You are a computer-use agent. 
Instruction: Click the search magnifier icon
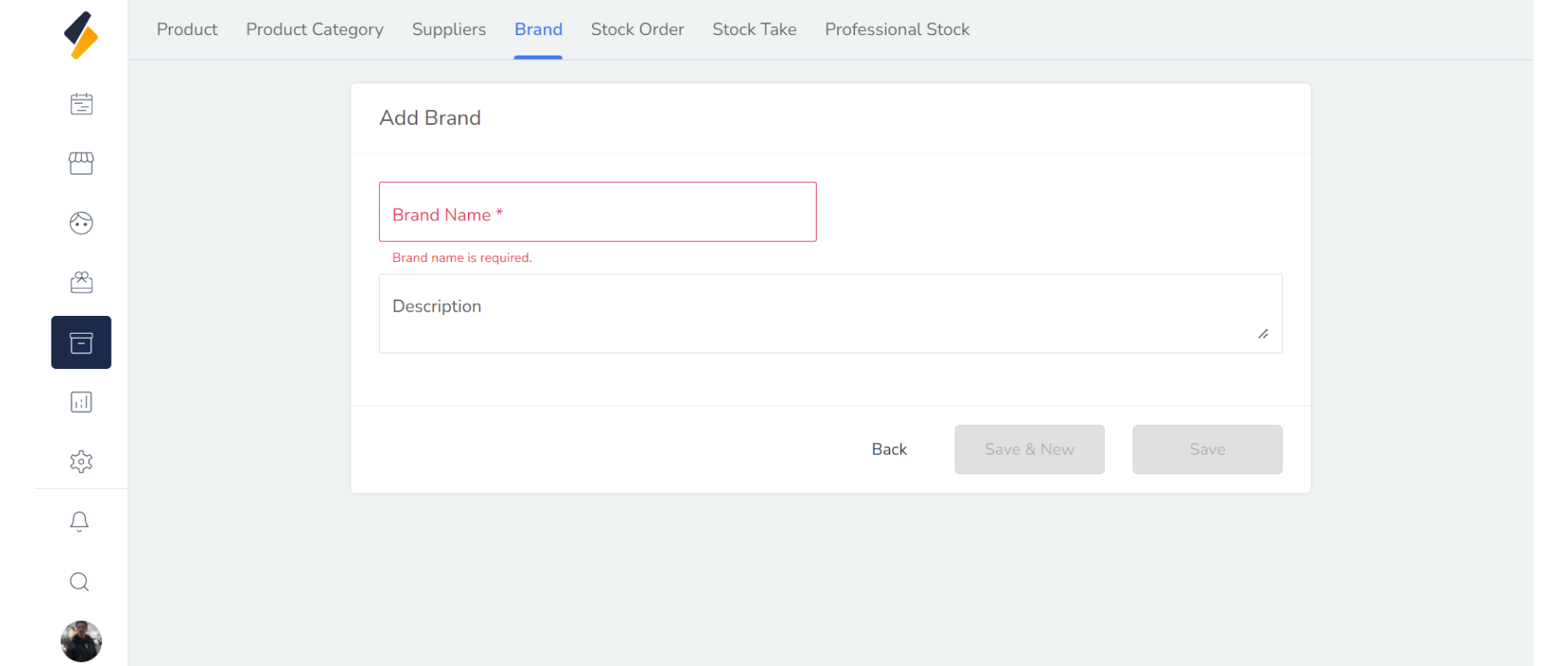pos(79,582)
